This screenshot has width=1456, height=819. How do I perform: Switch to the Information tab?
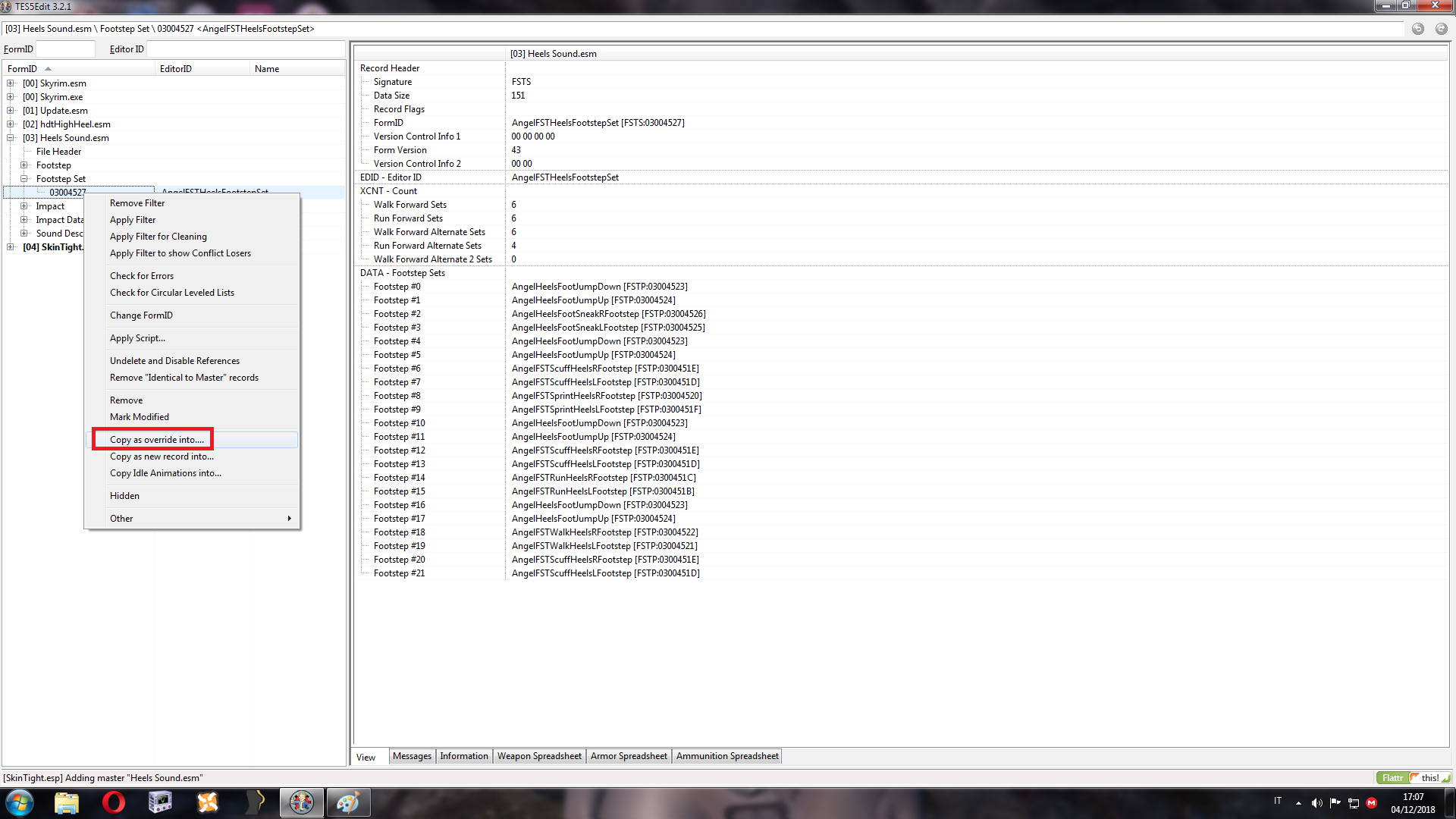click(464, 756)
